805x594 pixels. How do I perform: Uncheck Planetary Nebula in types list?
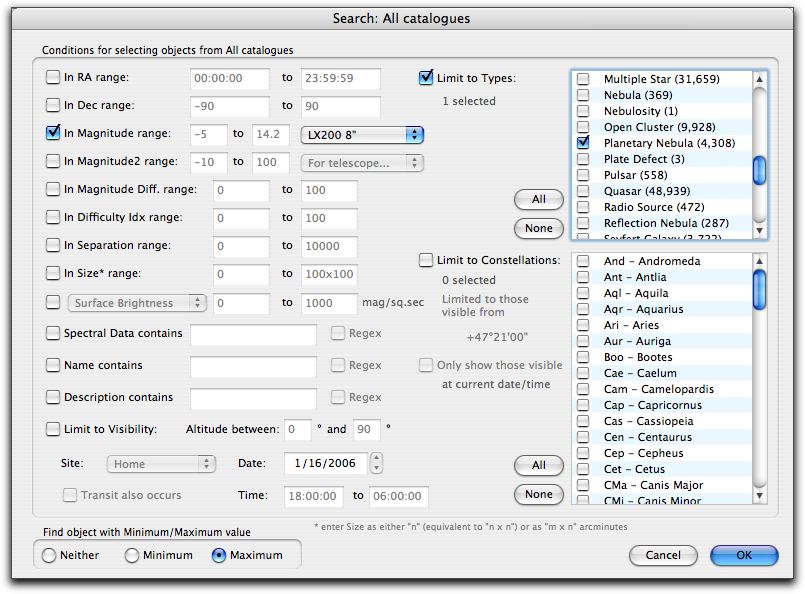click(583, 143)
